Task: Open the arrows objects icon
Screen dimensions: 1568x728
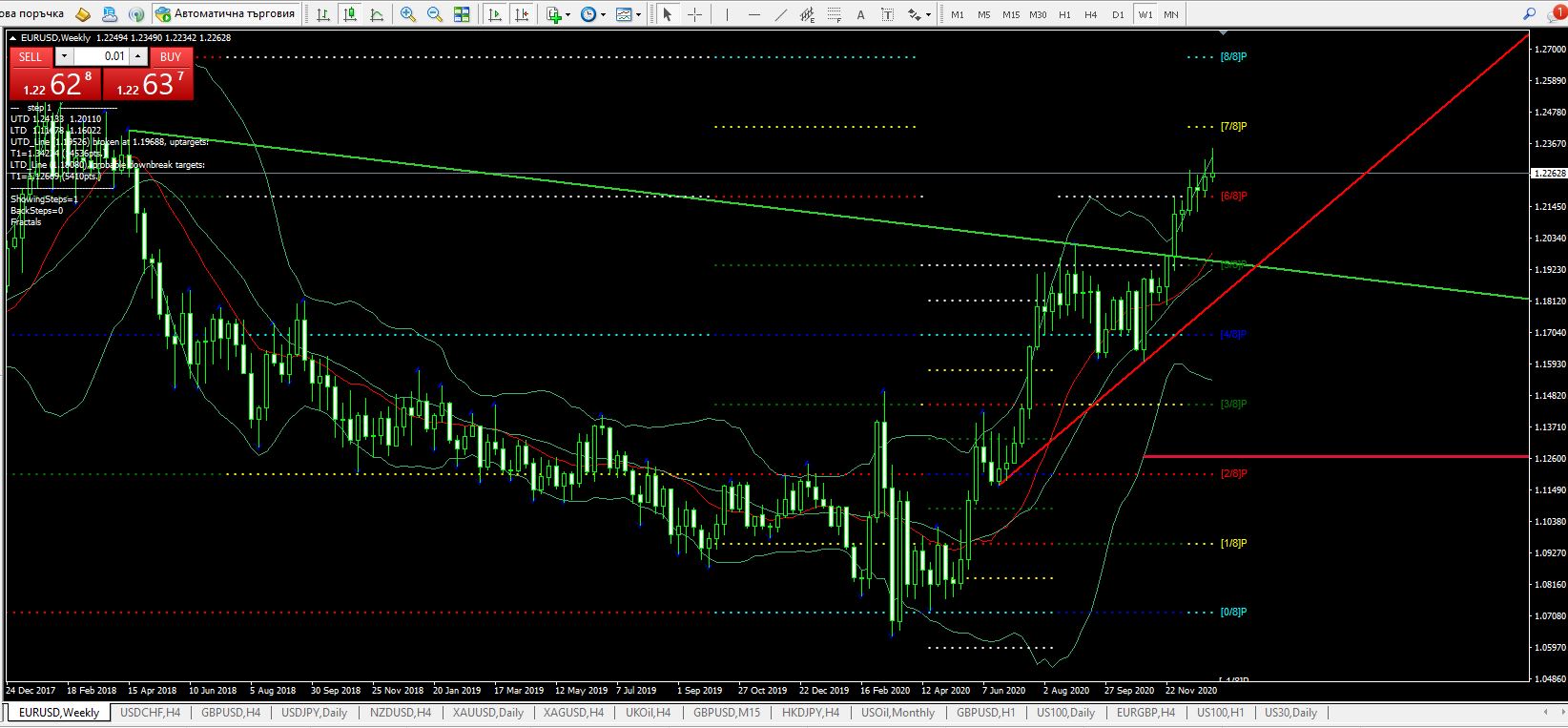Action: 914,14
